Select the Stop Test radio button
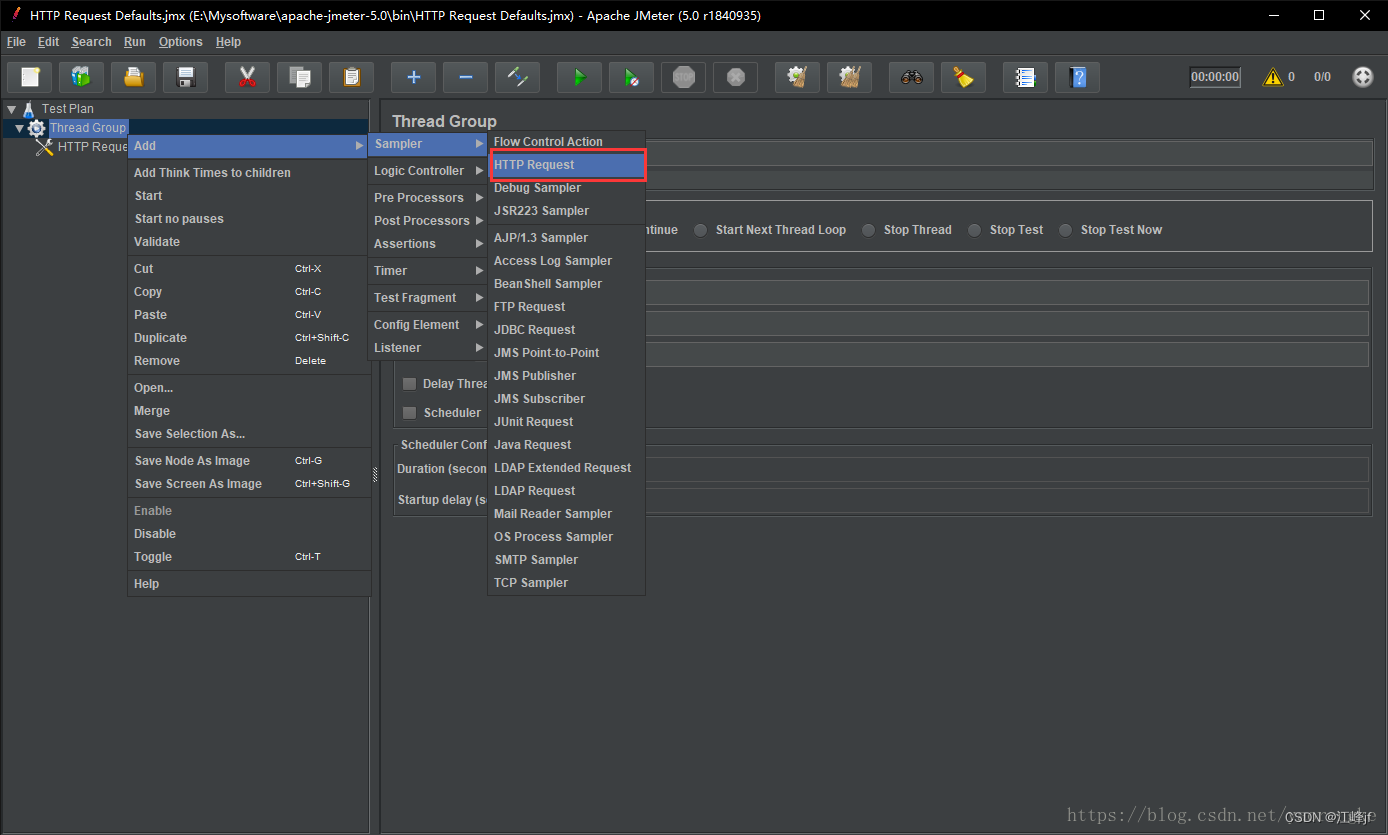 click(975, 230)
